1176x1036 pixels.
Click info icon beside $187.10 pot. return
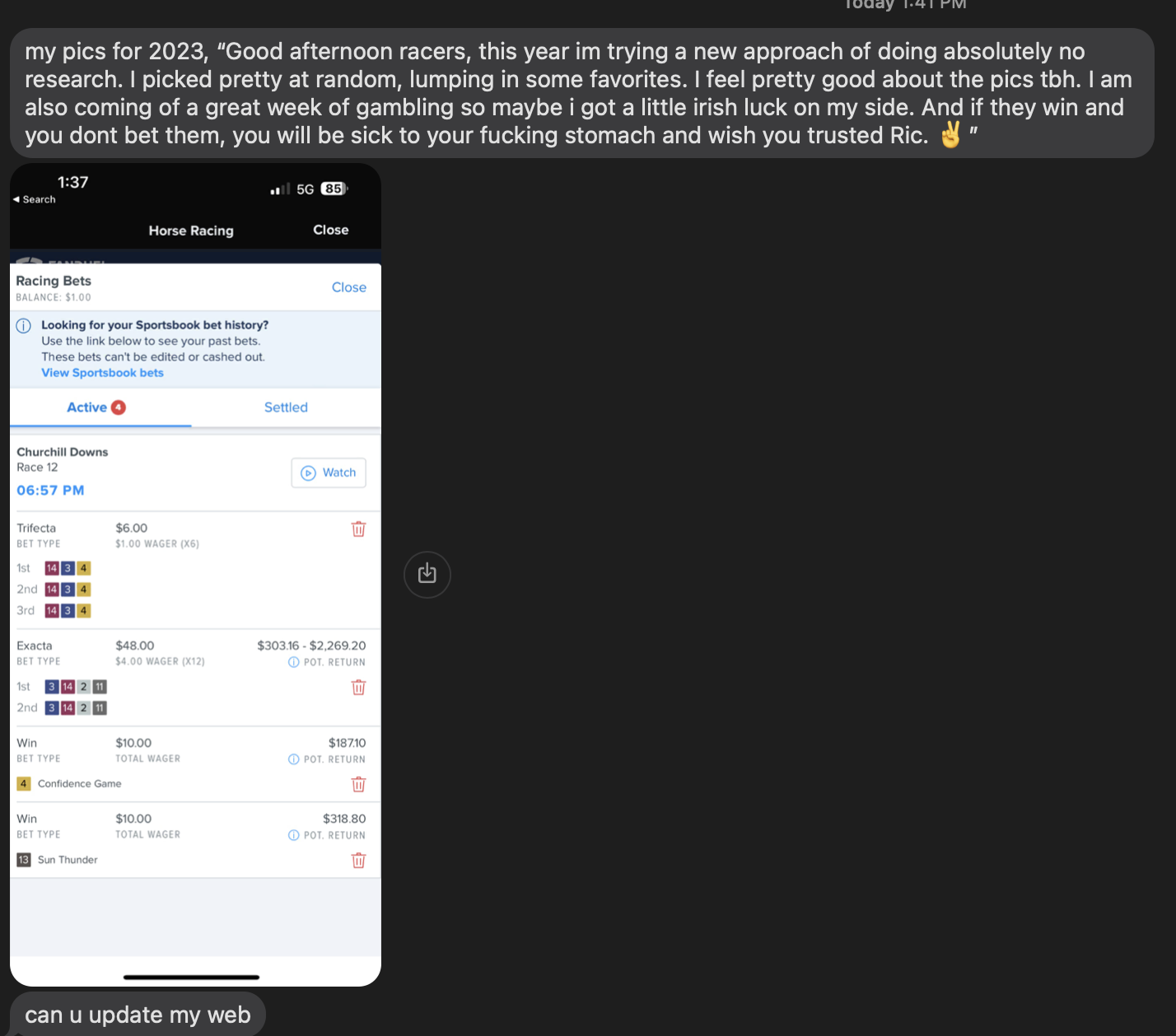pyautogui.click(x=293, y=760)
